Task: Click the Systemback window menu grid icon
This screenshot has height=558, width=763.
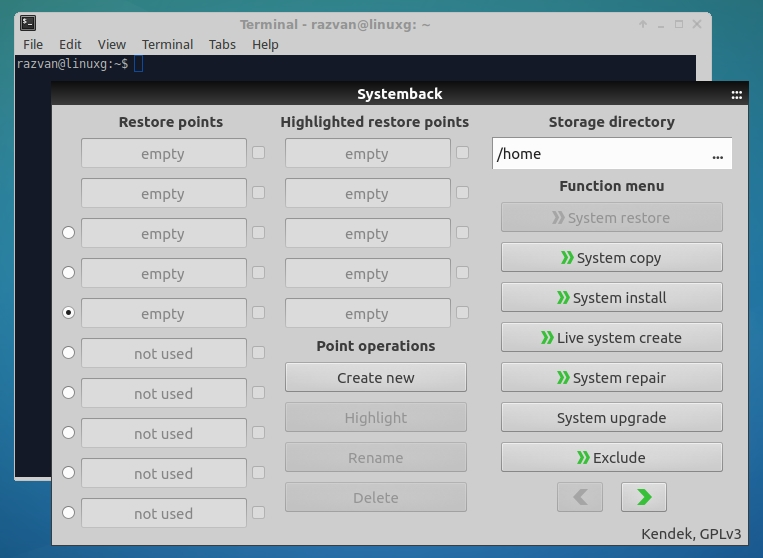Action: click(737, 95)
